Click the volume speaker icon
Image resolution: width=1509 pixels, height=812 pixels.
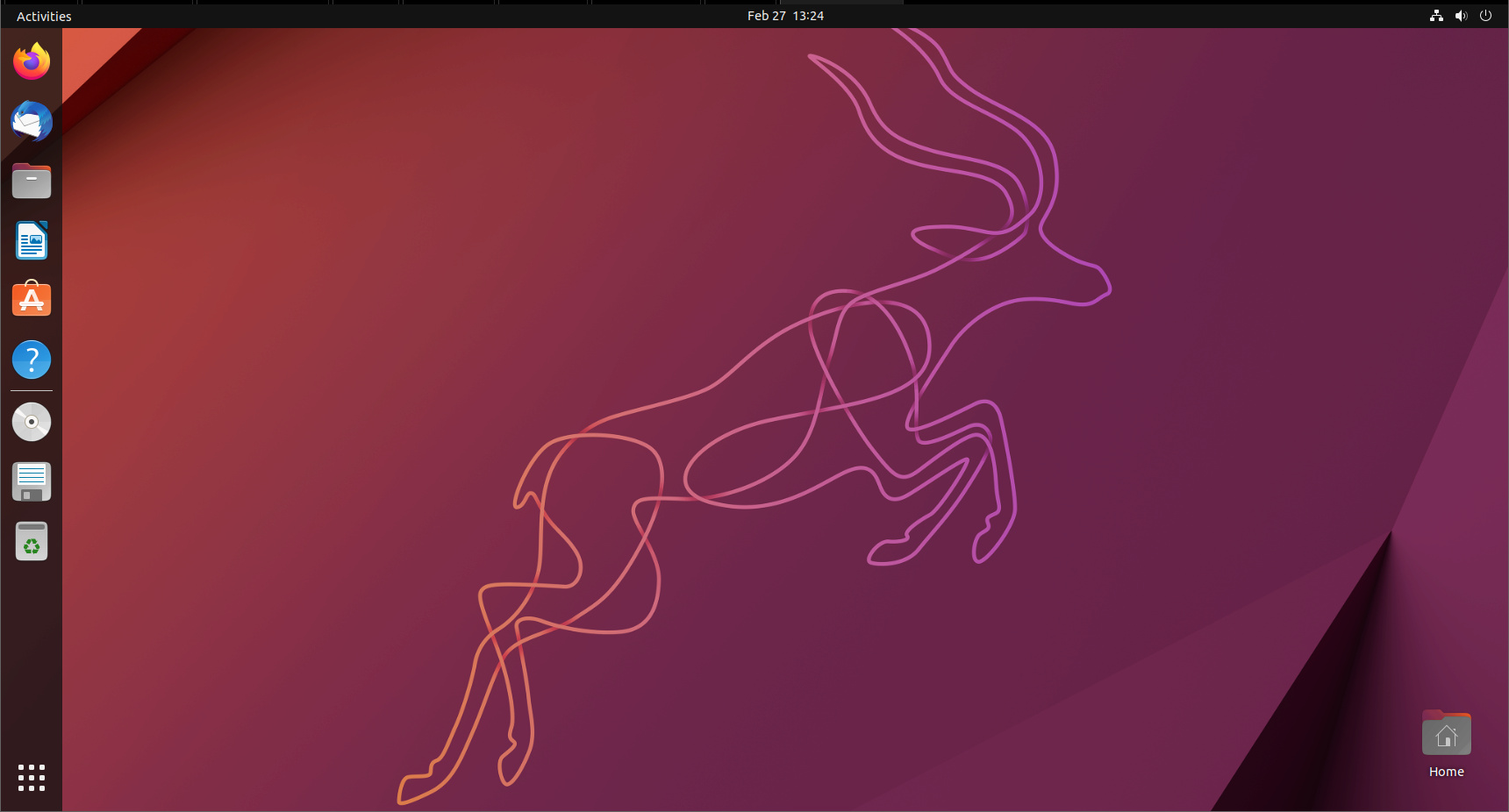pyautogui.click(x=1461, y=16)
